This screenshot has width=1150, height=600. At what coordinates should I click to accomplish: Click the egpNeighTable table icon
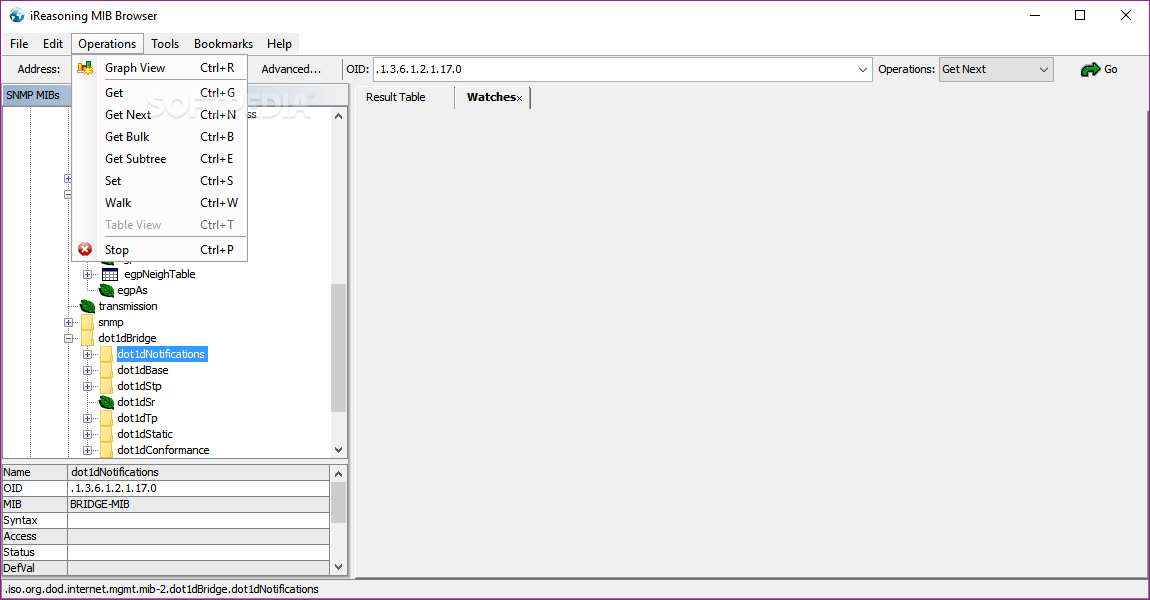pyautogui.click(x=110, y=274)
